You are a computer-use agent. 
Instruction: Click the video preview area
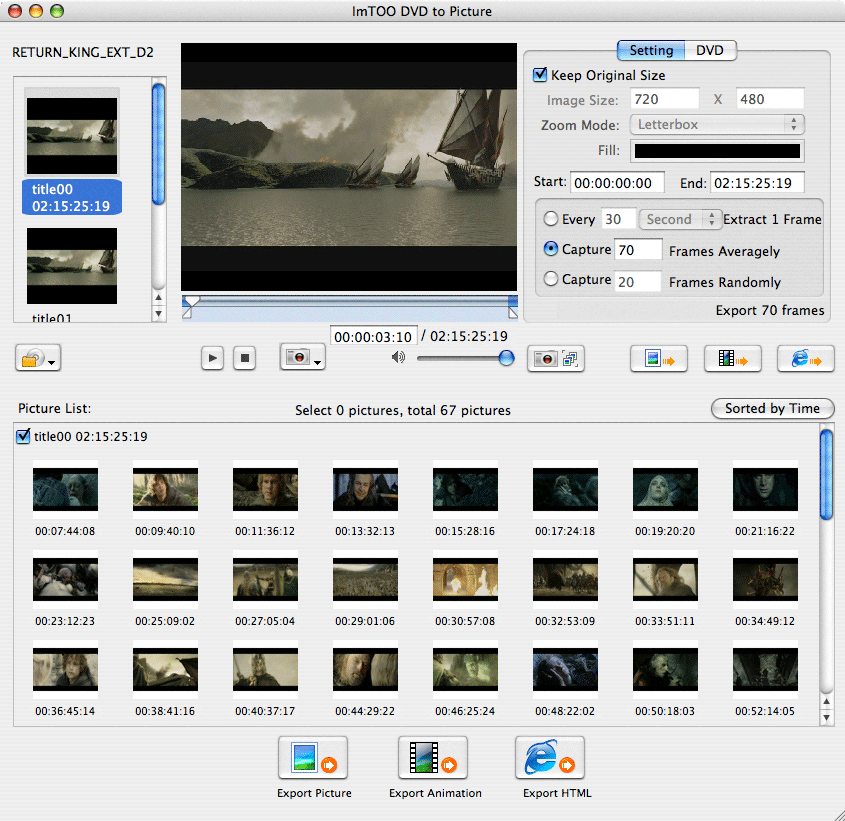pos(349,167)
